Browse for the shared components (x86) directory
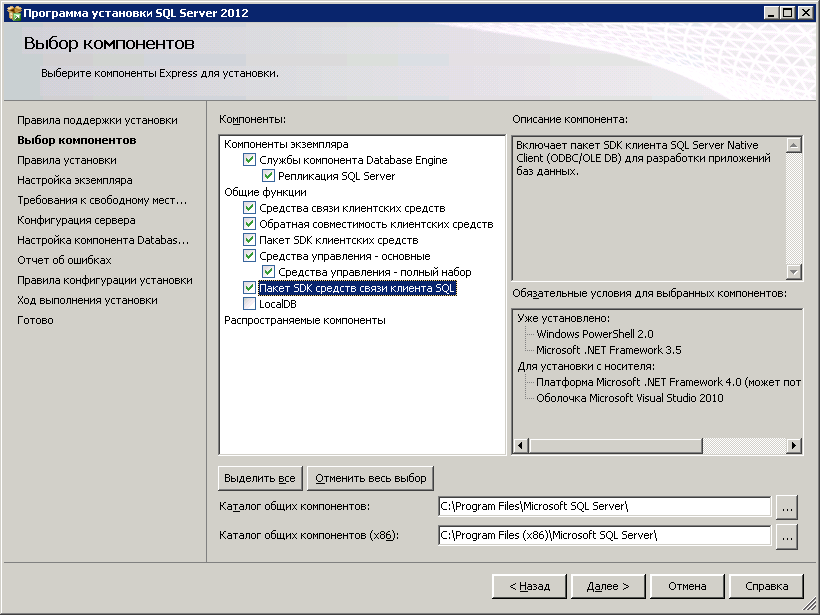 click(787, 537)
